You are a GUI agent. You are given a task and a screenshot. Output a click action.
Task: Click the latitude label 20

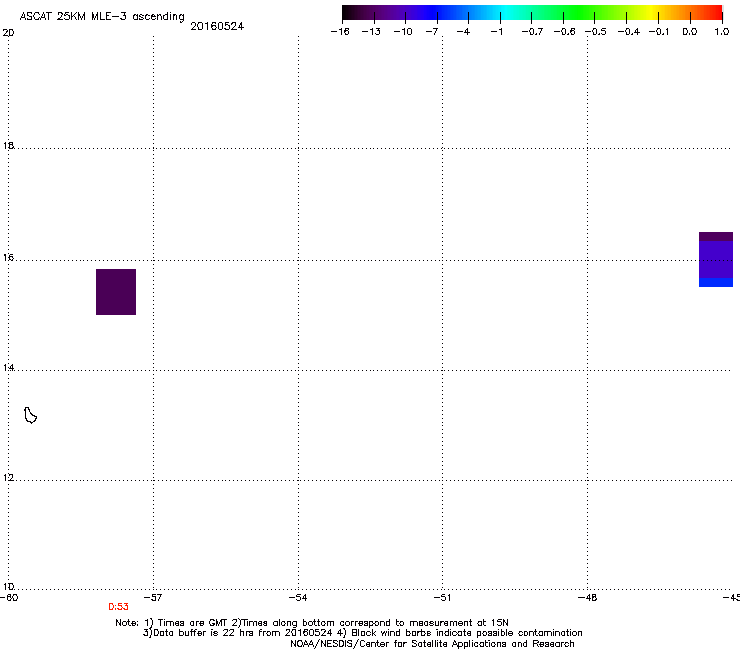[x=8, y=33]
